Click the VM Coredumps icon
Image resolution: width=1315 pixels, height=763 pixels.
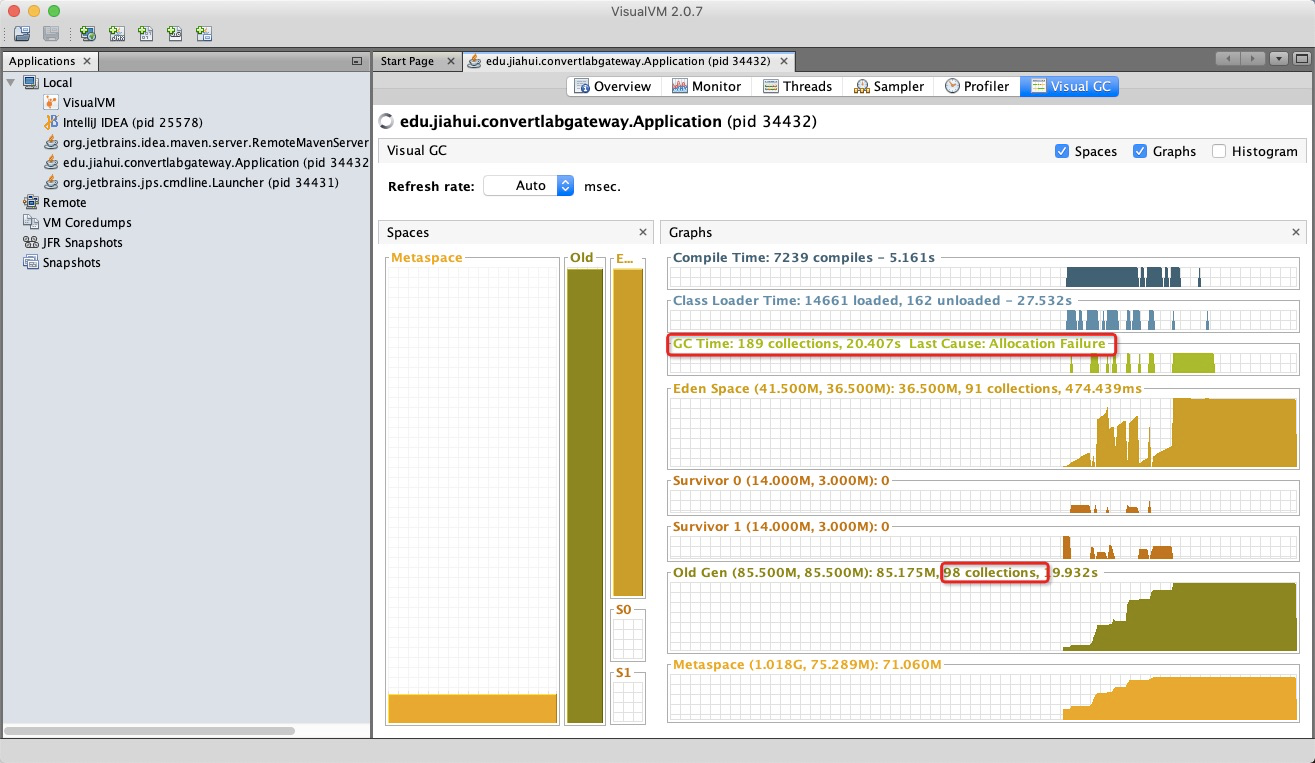tap(31, 223)
